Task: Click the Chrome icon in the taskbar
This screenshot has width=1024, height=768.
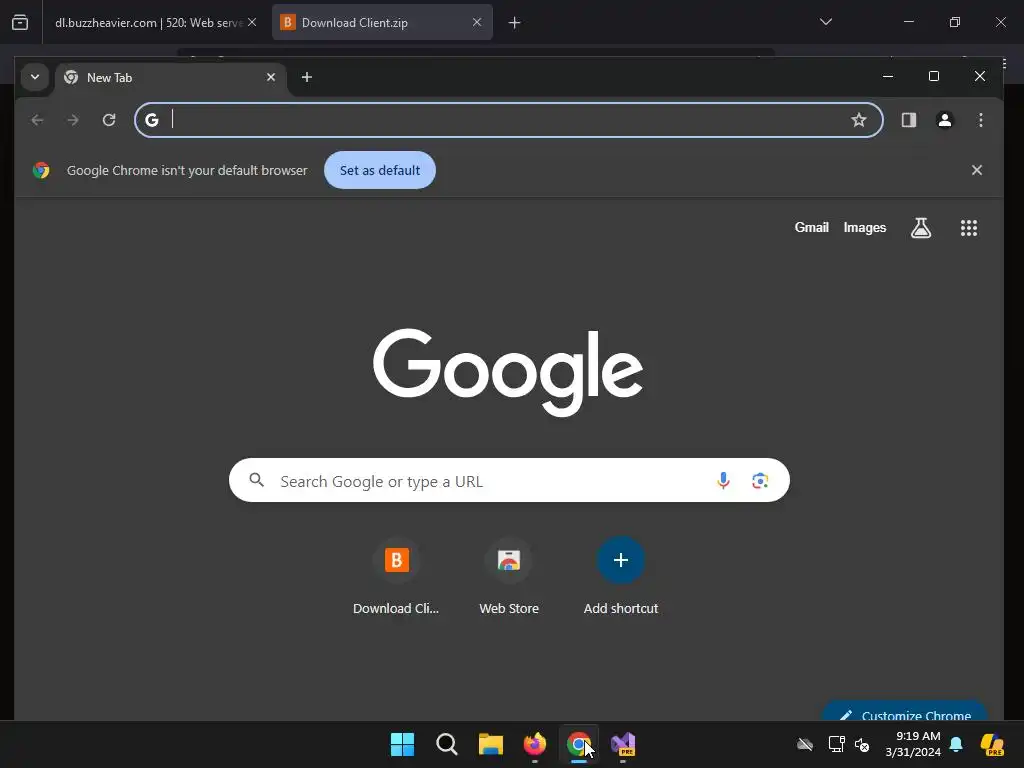Action: pyautogui.click(x=579, y=744)
